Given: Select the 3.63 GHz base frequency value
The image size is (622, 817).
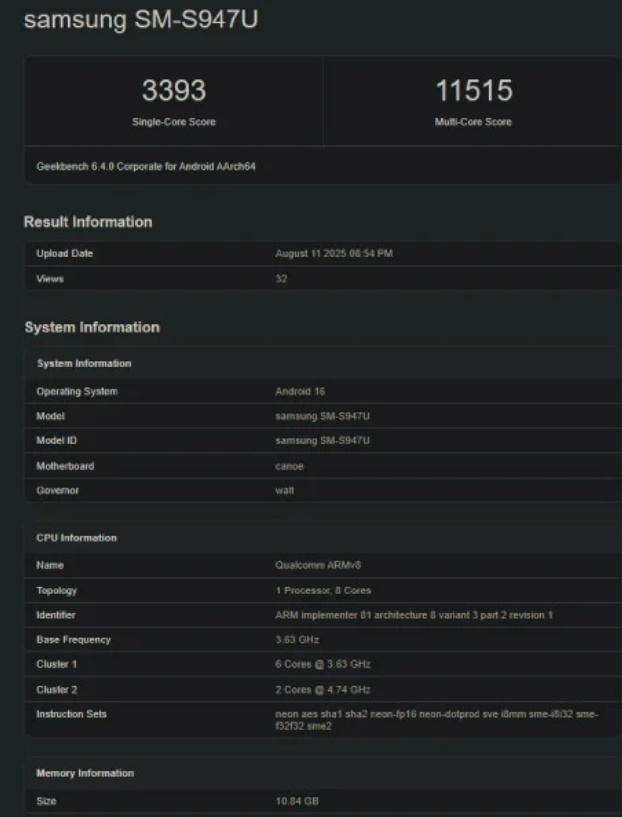Looking at the screenshot, I should pyautogui.click(x=297, y=640).
